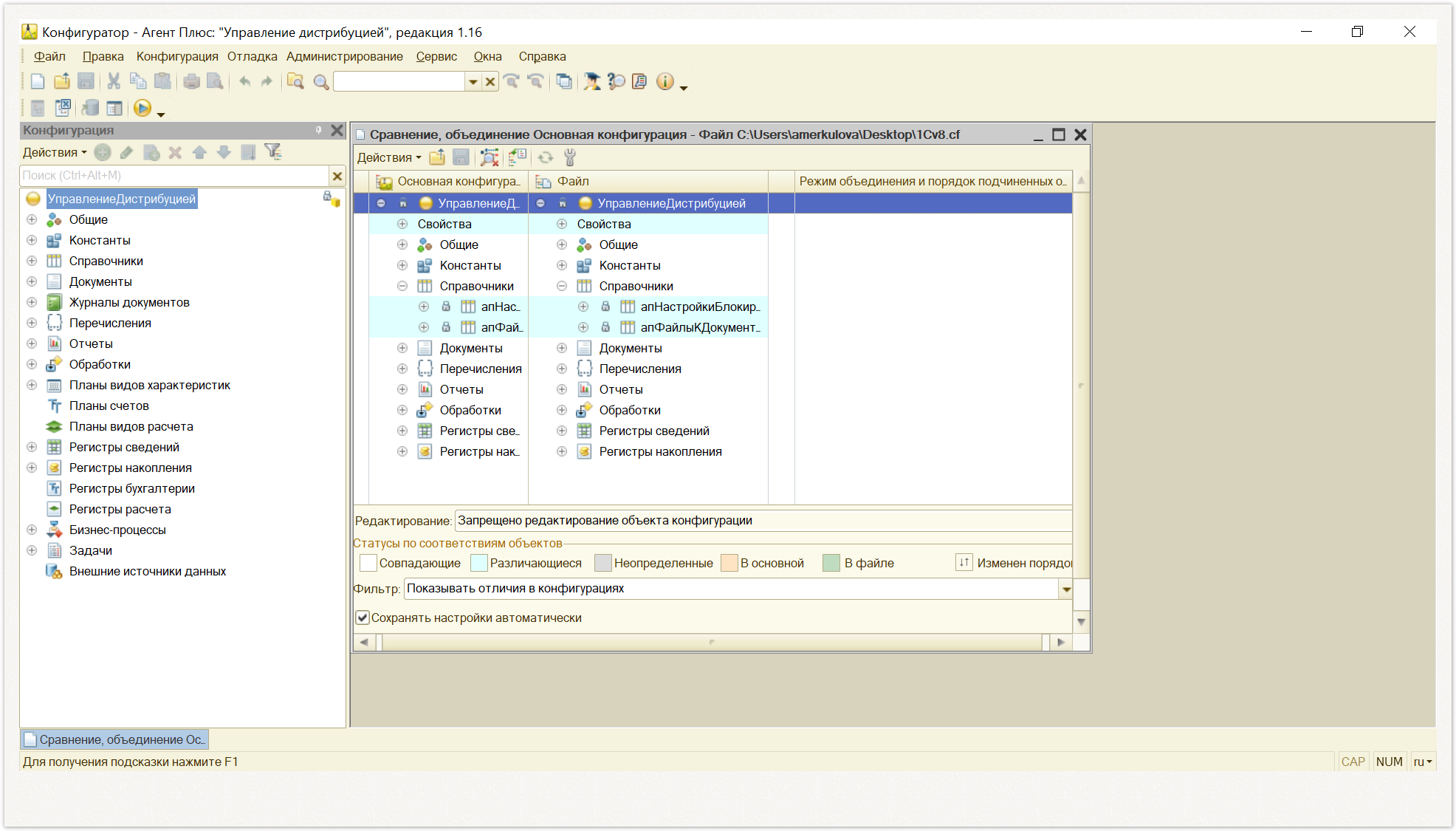The image size is (1456, 831).
Task: Open the dropdown arrow next to play icon
Action: [x=161, y=114]
